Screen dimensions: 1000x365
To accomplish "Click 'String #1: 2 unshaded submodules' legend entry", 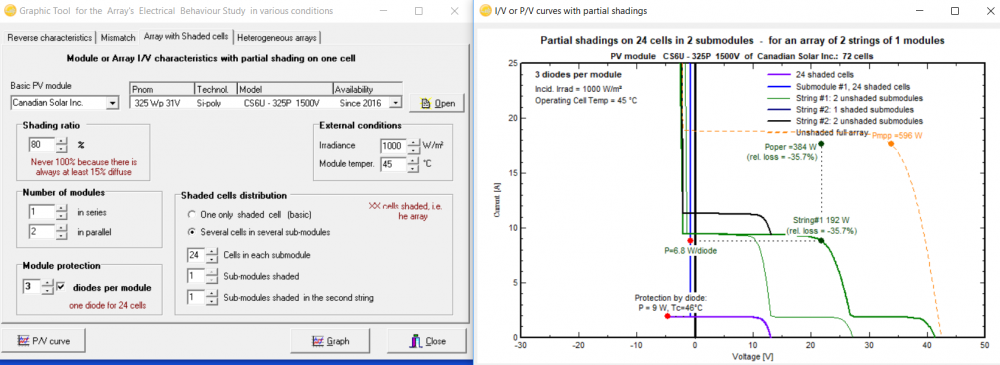I will click(x=844, y=98).
